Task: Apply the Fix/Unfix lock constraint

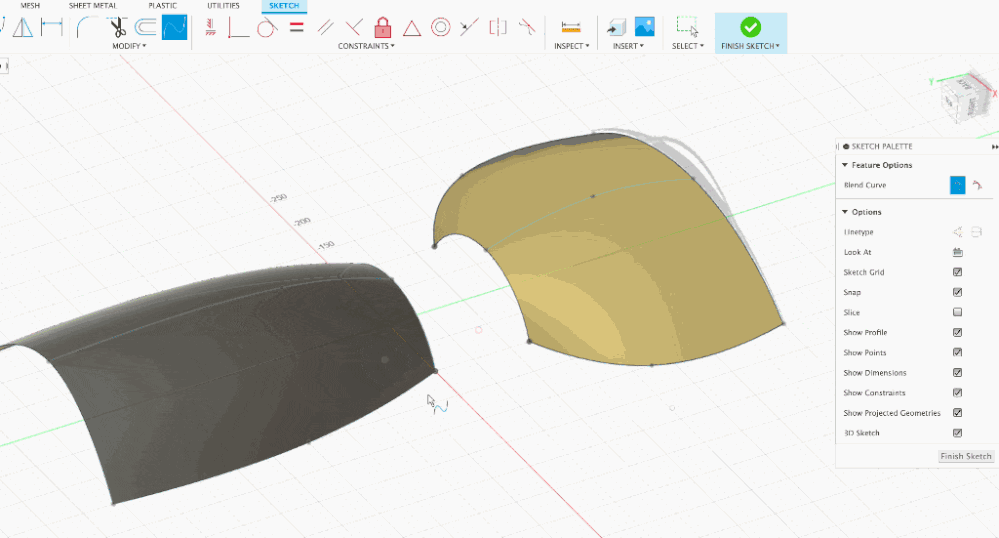Action: (x=382, y=27)
